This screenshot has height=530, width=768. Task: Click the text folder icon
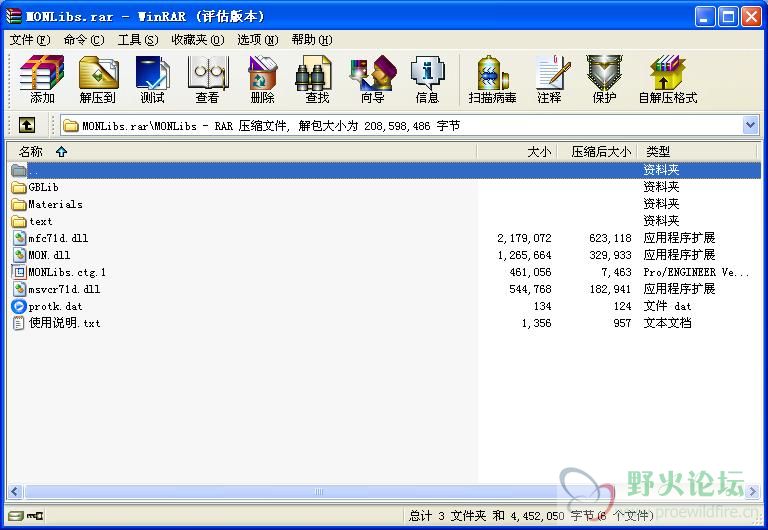coord(19,221)
